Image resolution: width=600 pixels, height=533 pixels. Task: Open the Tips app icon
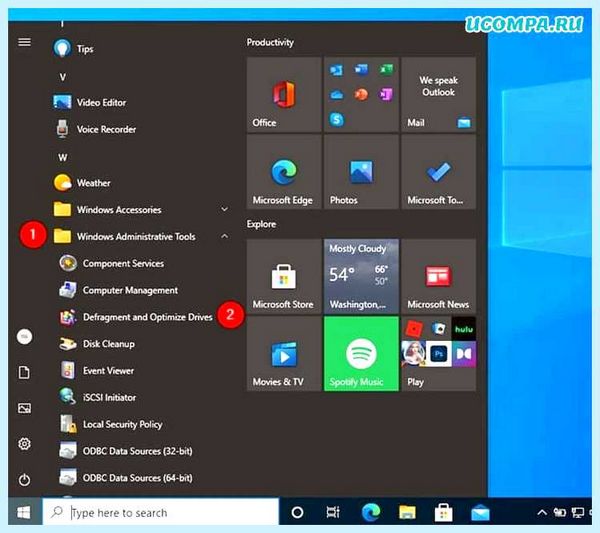[x=62, y=49]
